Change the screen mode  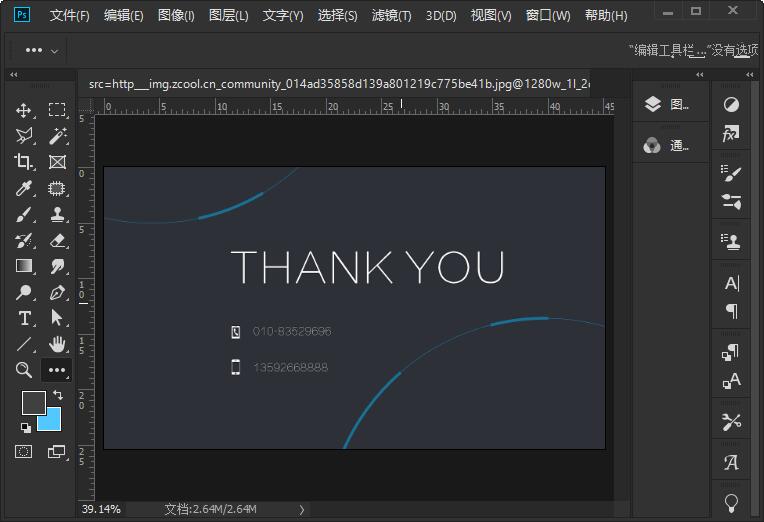coord(57,451)
